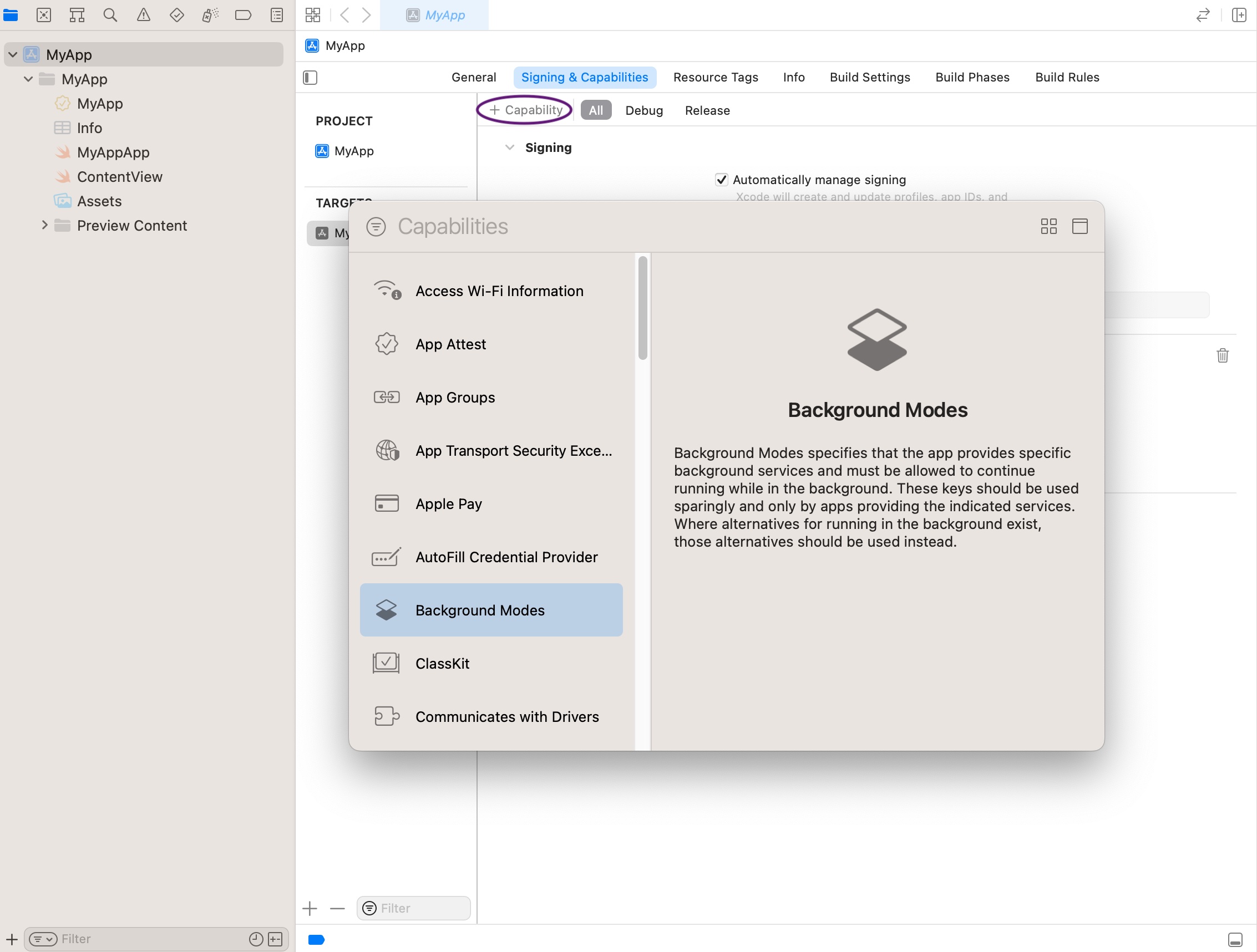This screenshot has width=1257, height=952.
Task: Switch to Build Settings tab
Action: pyautogui.click(x=869, y=77)
